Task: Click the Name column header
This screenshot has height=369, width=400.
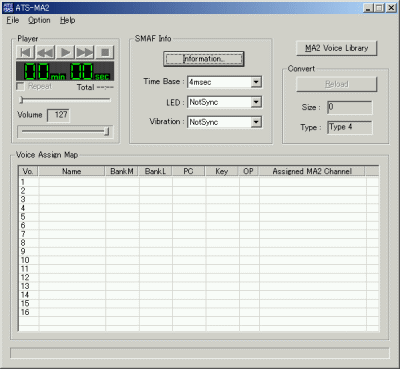Action: [72, 171]
